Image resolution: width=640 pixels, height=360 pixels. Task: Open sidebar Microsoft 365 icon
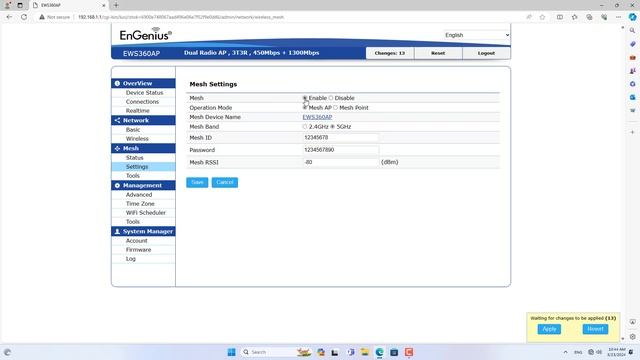pyautogui.click(x=633, y=84)
